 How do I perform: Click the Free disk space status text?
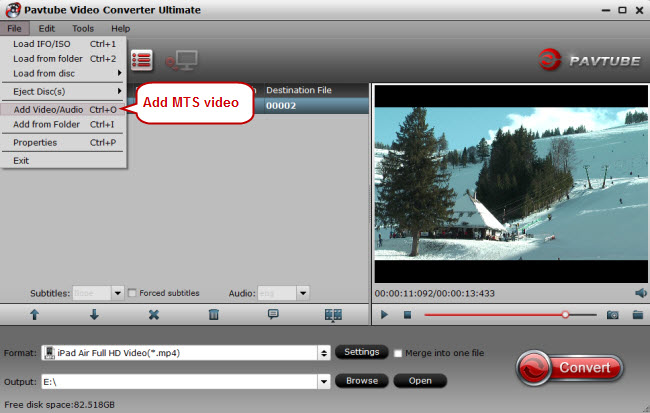tap(59, 405)
